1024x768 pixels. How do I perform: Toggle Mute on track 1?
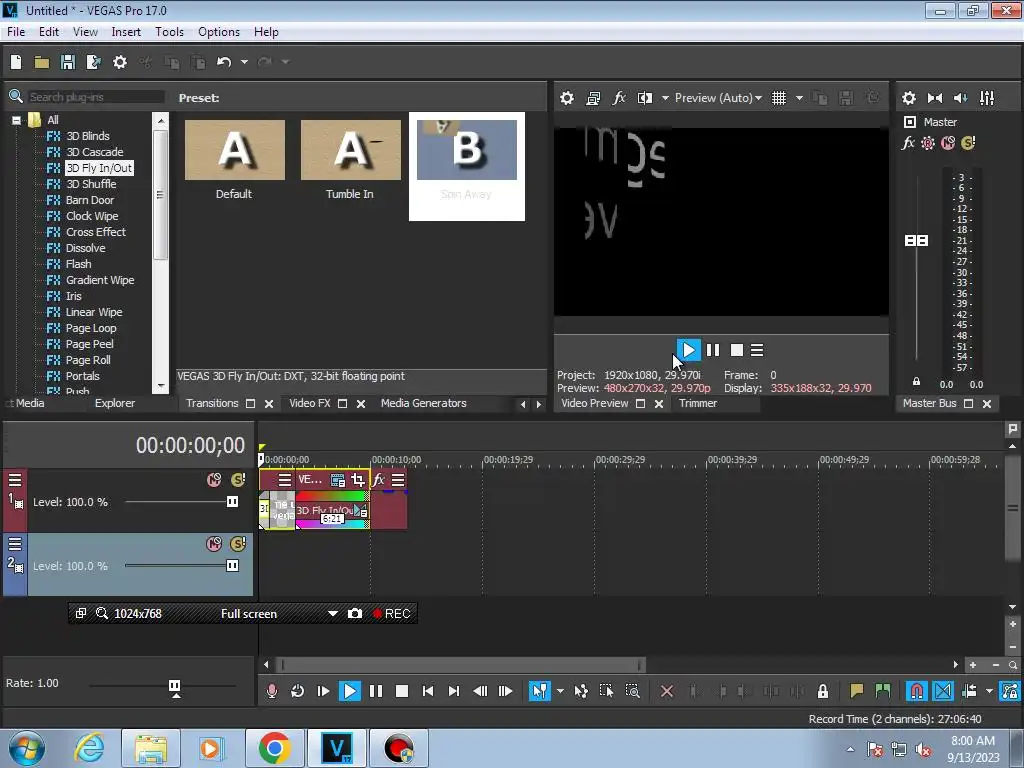pos(214,480)
